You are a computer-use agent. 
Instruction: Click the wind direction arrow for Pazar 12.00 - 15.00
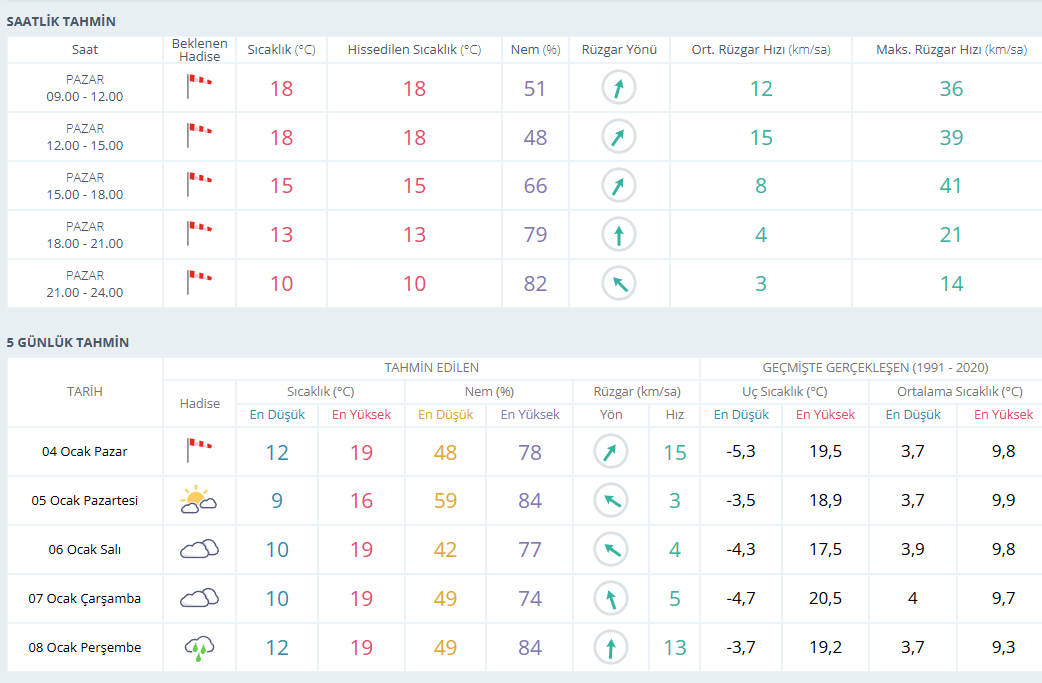coord(619,137)
